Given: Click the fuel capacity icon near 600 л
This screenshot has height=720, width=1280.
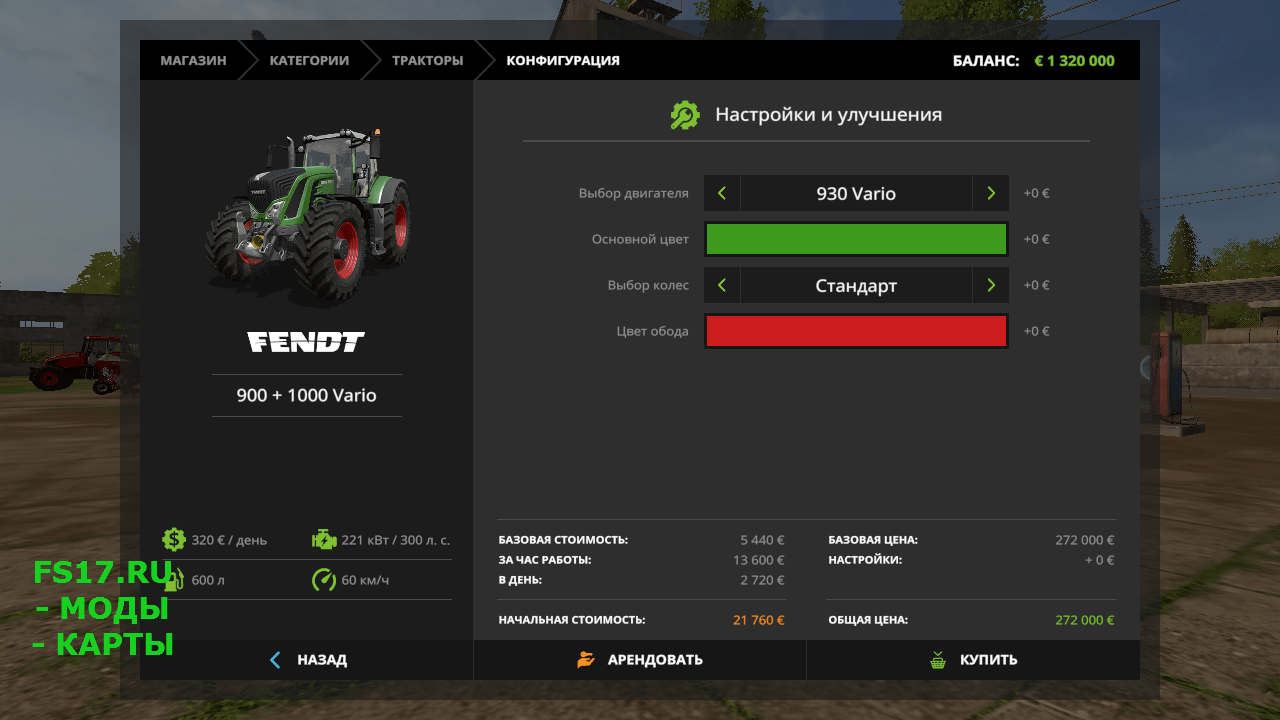Looking at the screenshot, I should point(174,580).
